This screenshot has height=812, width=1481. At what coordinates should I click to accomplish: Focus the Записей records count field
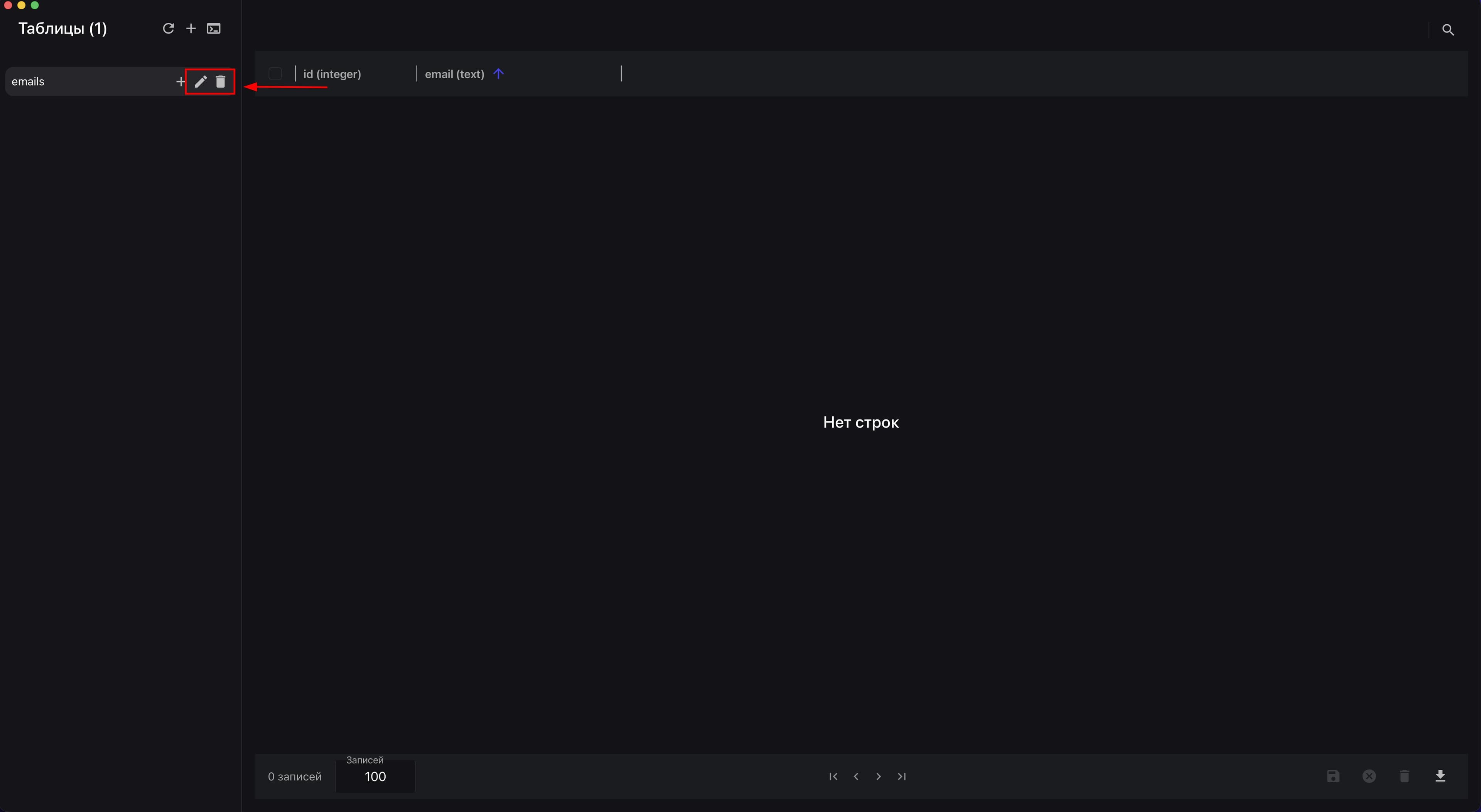[x=375, y=777]
